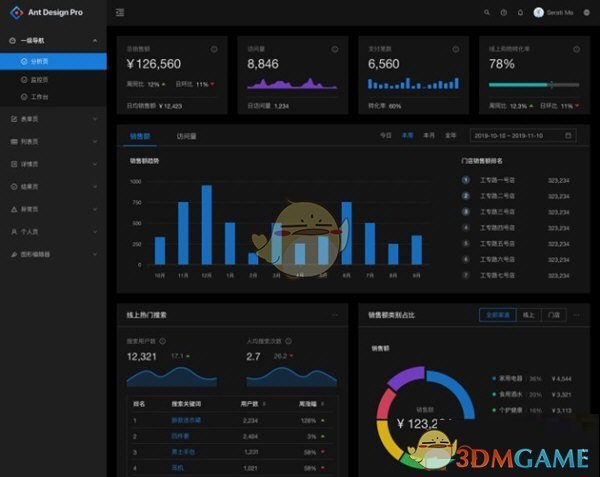Click the Serati Ma user avatar
Screen dimensions: 600x477
539,12
